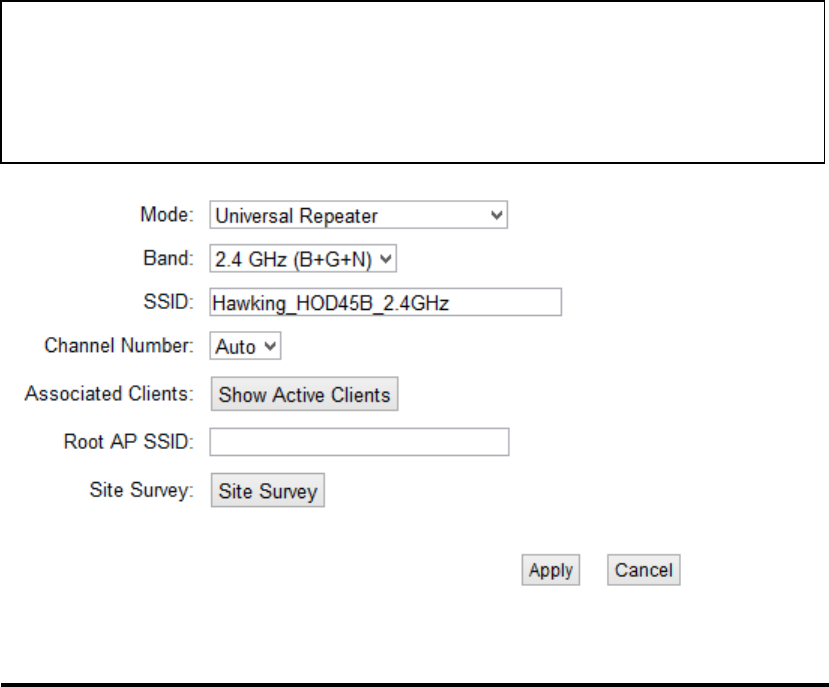The height and width of the screenshot is (687, 829).
Task: Apply the wireless settings
Action: pos(551,570)
